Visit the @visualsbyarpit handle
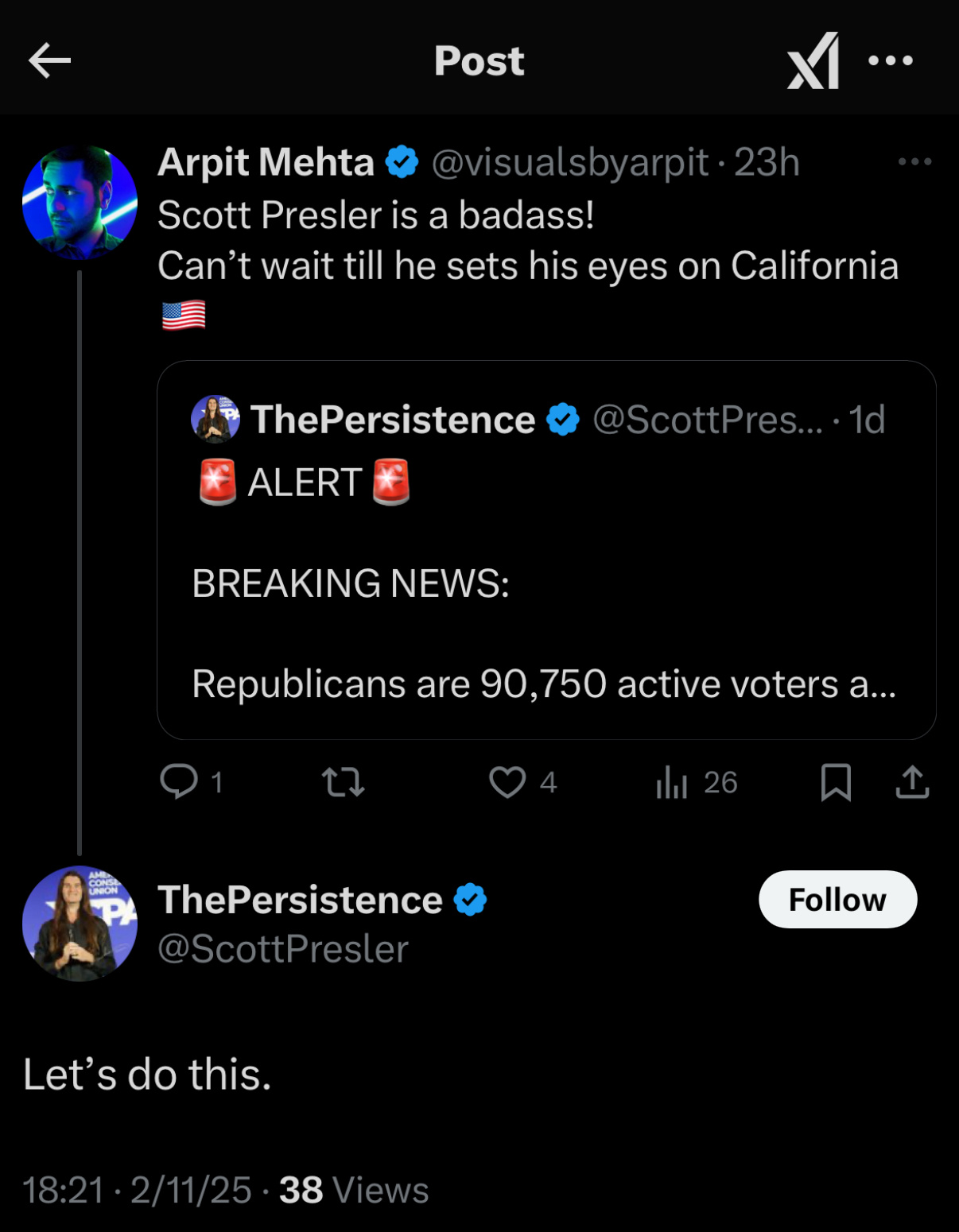 point(569,163)
